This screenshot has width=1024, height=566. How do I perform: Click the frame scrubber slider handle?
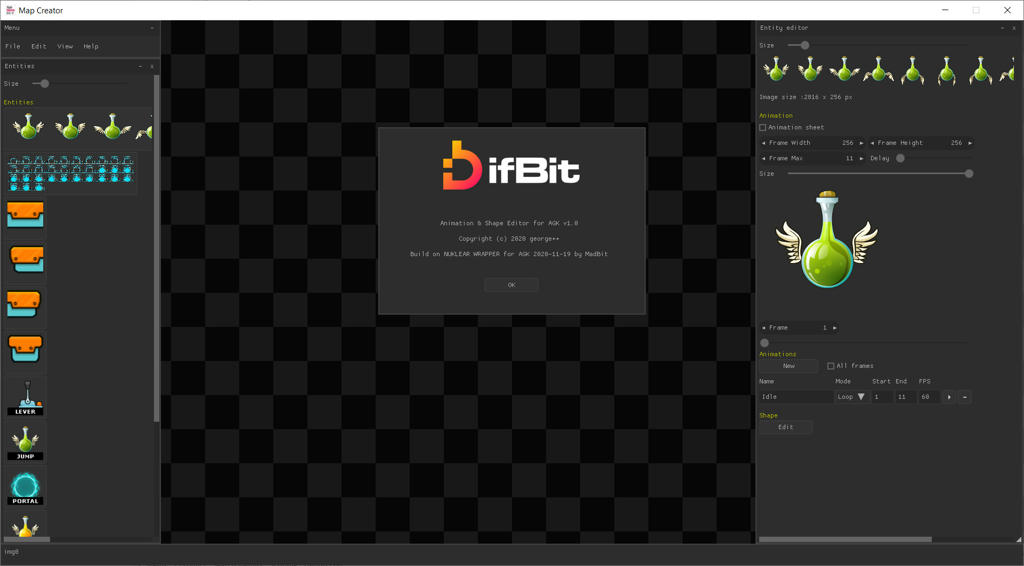(765, 343)
